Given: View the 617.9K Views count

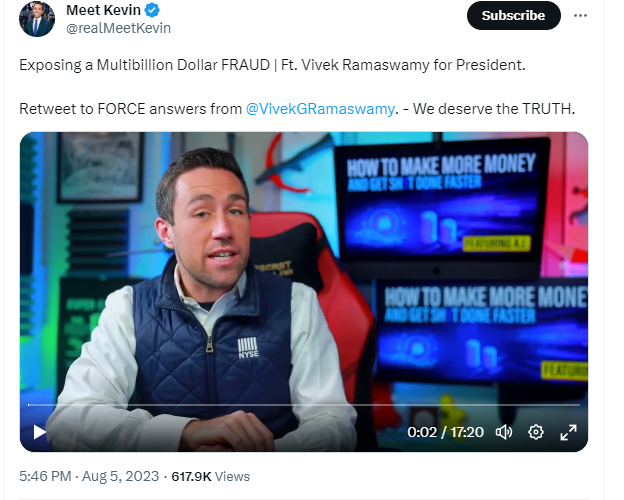Looking at the screenshot, I should tap(211, 476).
